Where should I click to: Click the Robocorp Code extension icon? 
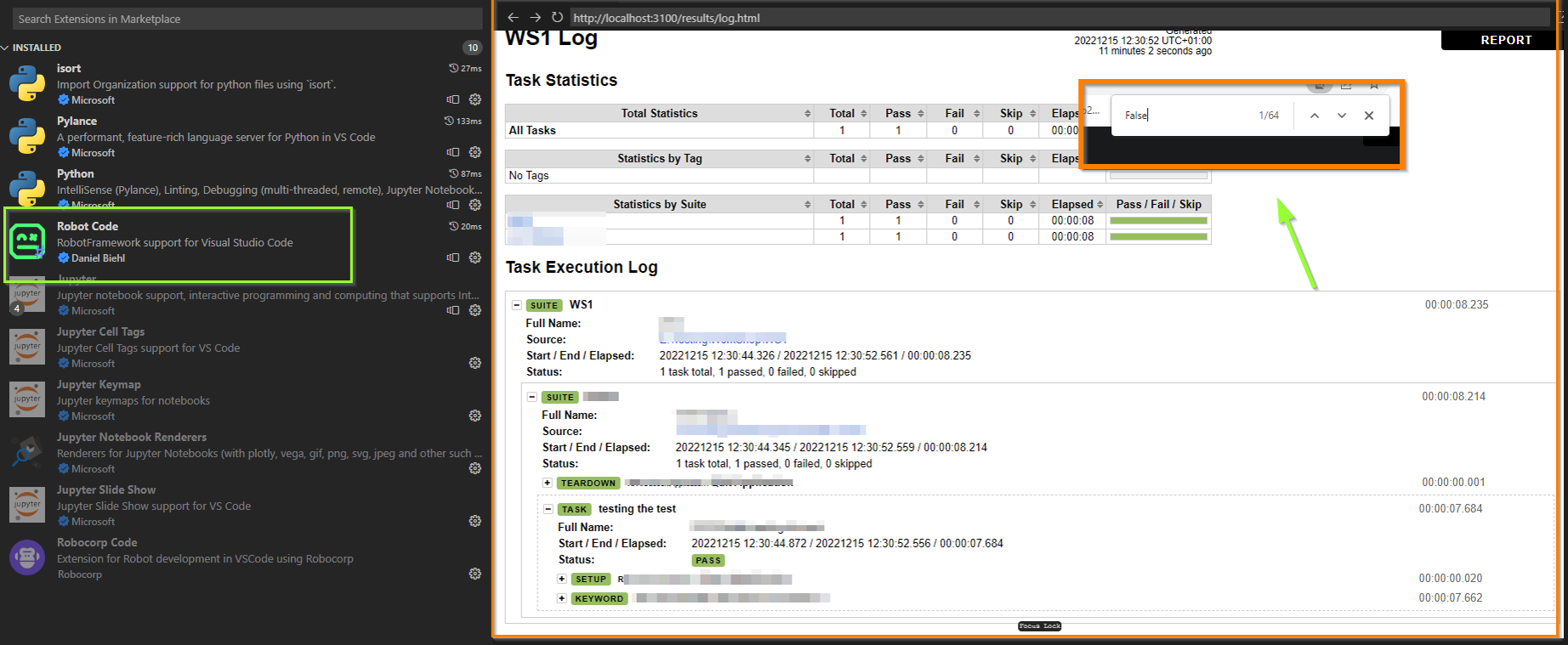(27, 557)
